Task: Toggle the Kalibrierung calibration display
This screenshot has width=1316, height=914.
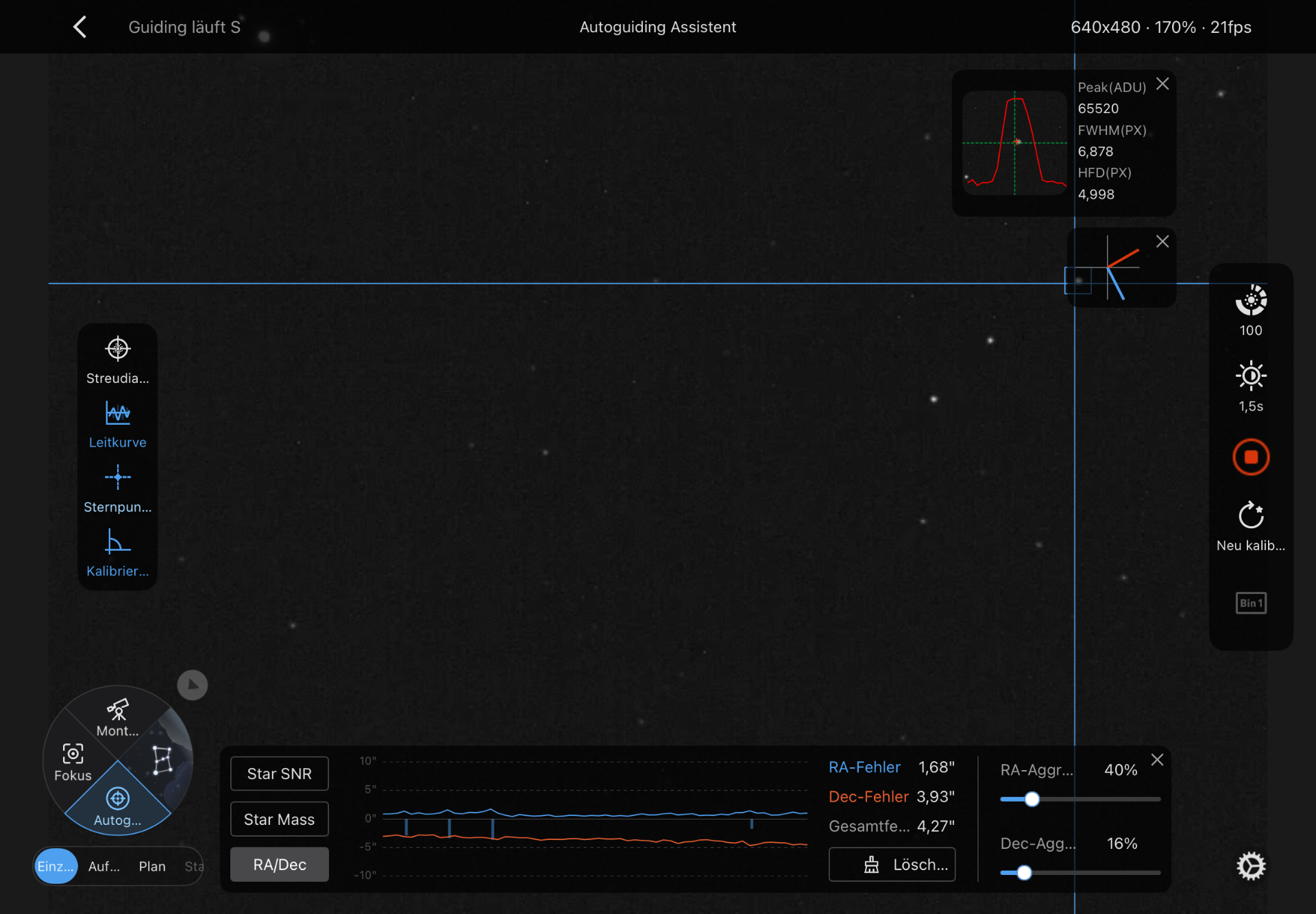Action: pyautogui.click(x=118, y=554)
